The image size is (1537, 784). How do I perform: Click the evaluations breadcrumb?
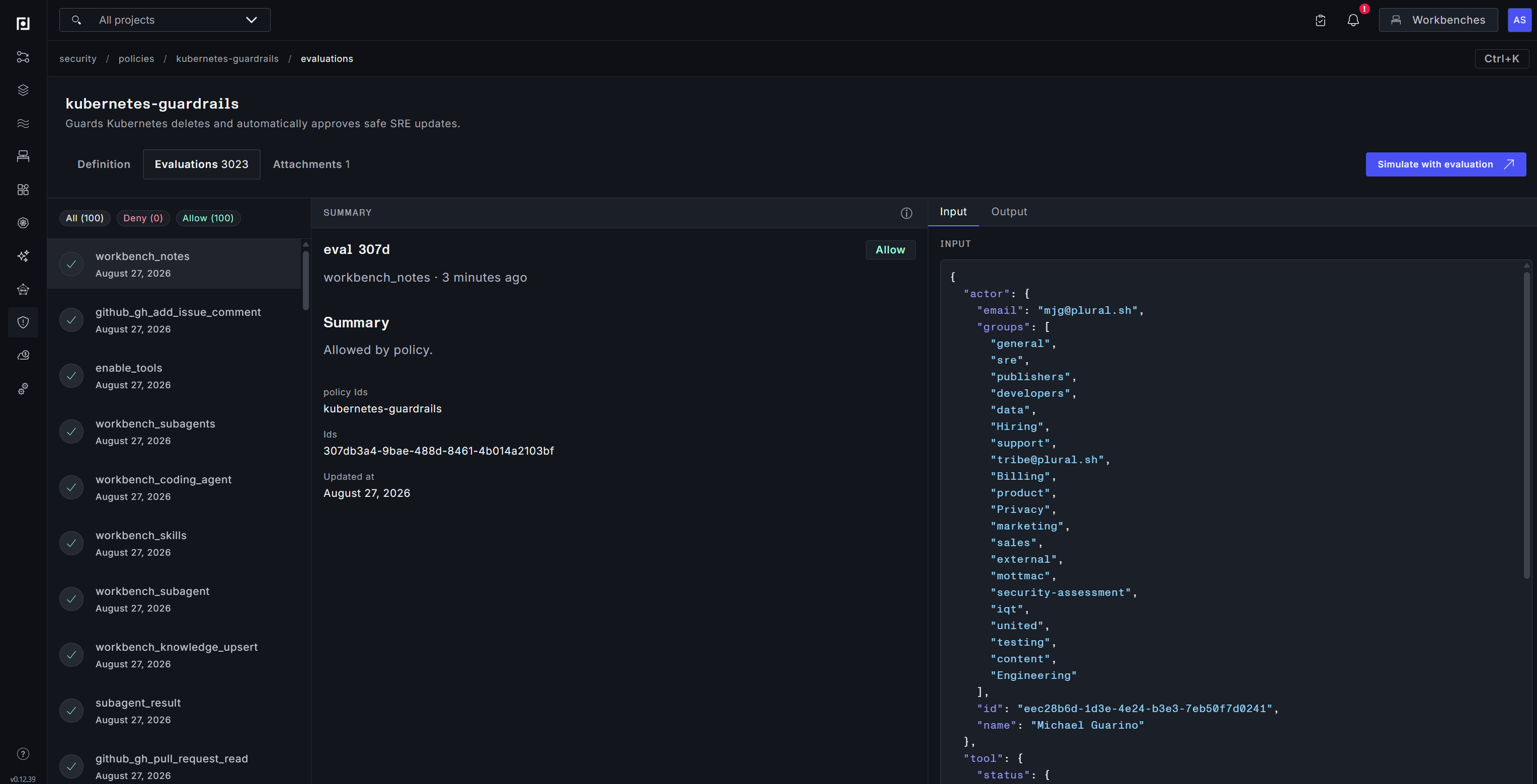pos(327,58)
